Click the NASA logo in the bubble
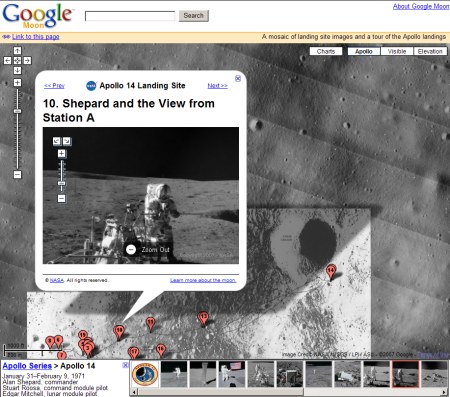The width and height of the screenshot is (450, 397). (91, 86)
